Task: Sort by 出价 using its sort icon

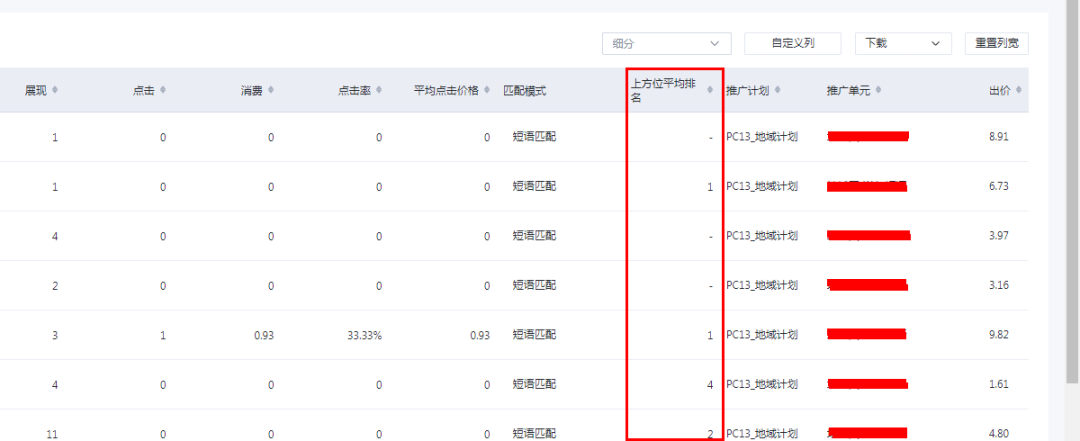Action: coord(1018,91)
